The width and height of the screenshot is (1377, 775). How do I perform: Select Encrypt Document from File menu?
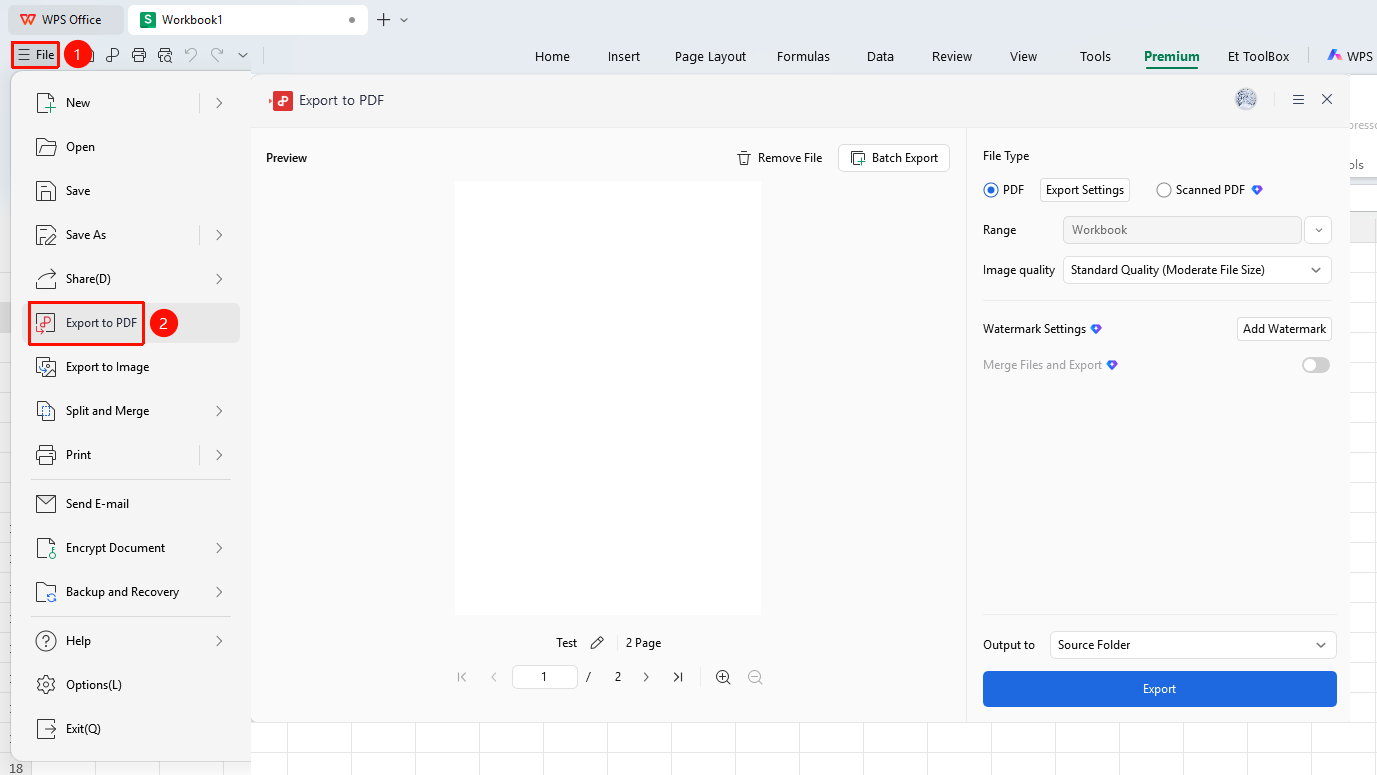pos(131,548)
